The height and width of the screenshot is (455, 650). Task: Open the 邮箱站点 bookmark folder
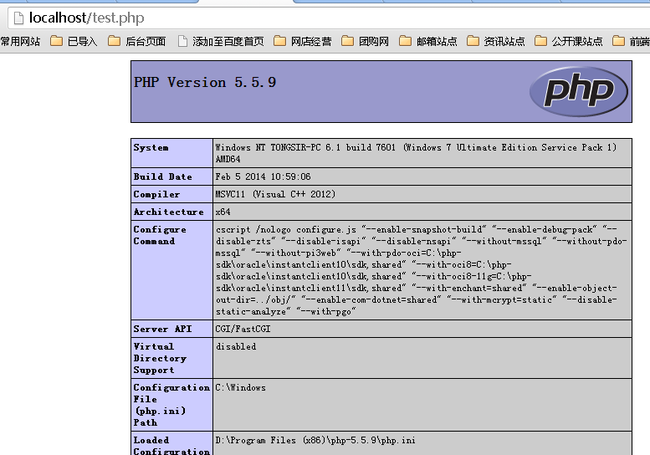pyautogui.click(x=428, y=41)
